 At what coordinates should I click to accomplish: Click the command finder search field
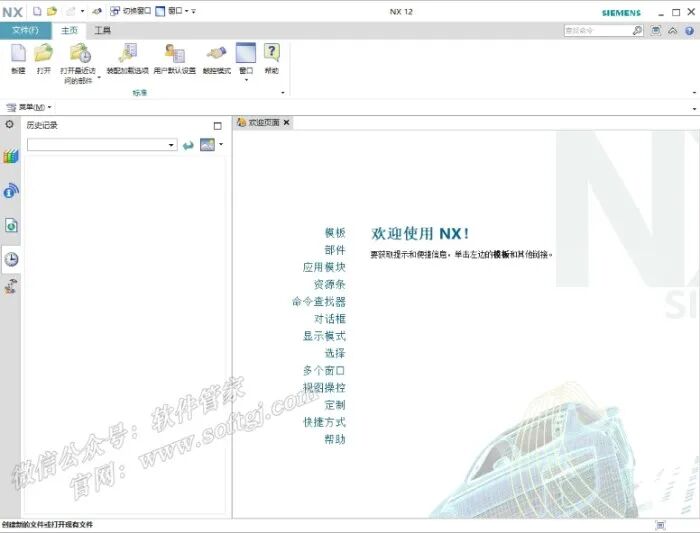click(597, 30)
